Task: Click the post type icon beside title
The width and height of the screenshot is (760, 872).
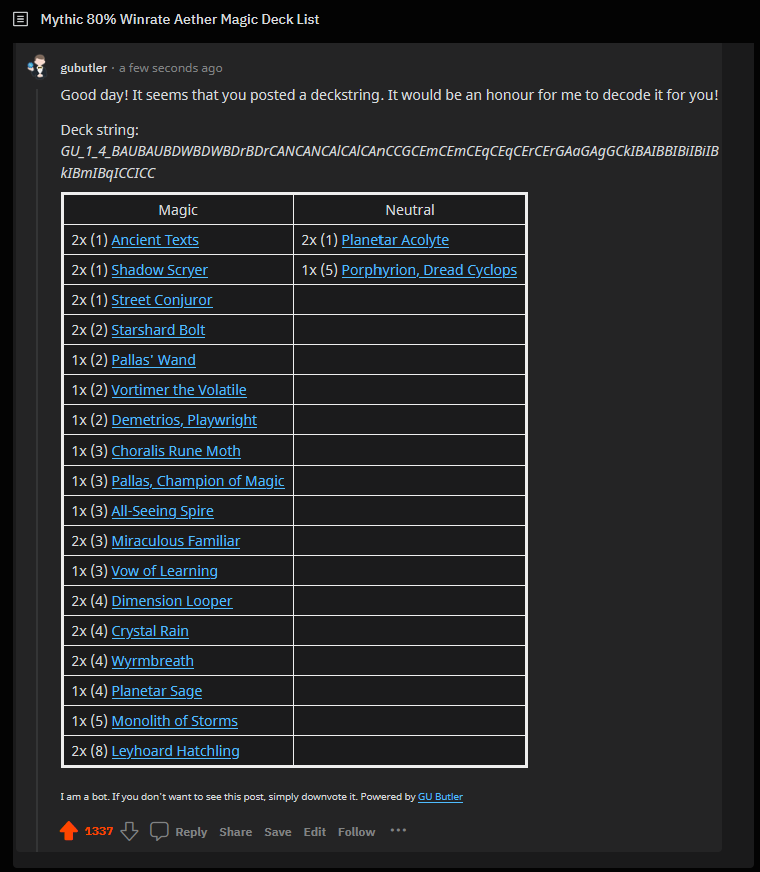Action: pyautogui.click(x=21, y=19)
